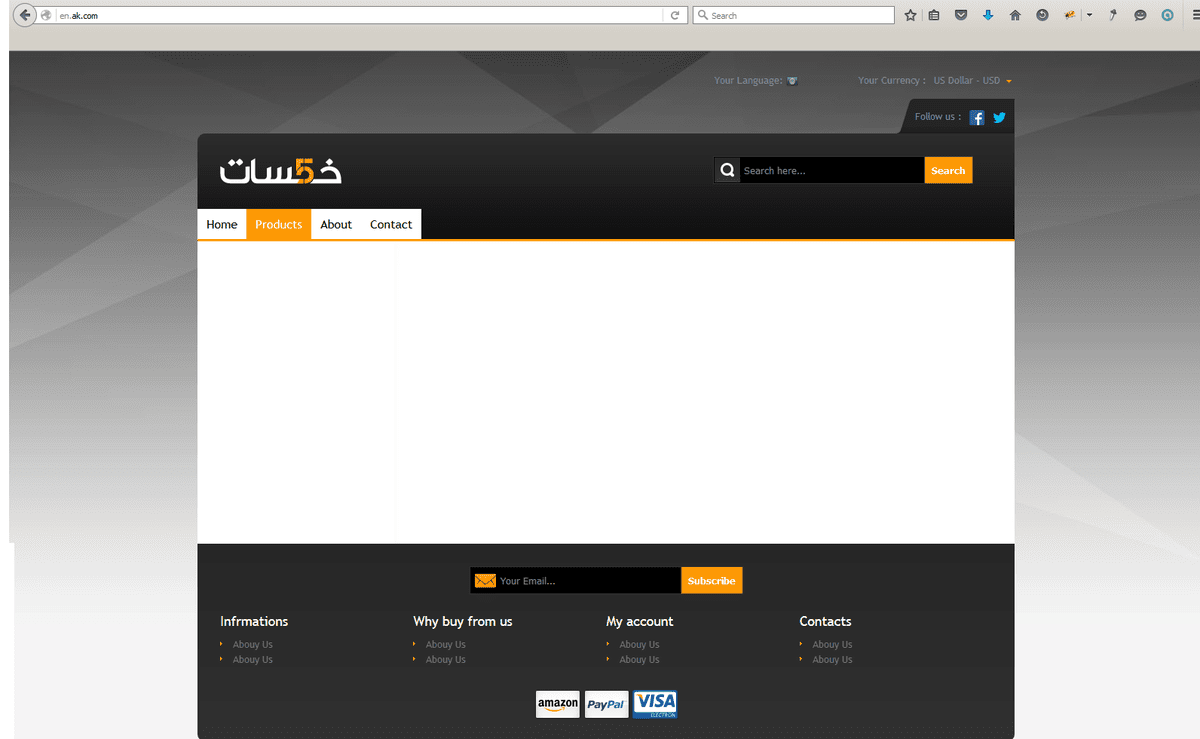
Task: Open the US Dollar - USD currency dropdown
Action: [x=973, y=81]
